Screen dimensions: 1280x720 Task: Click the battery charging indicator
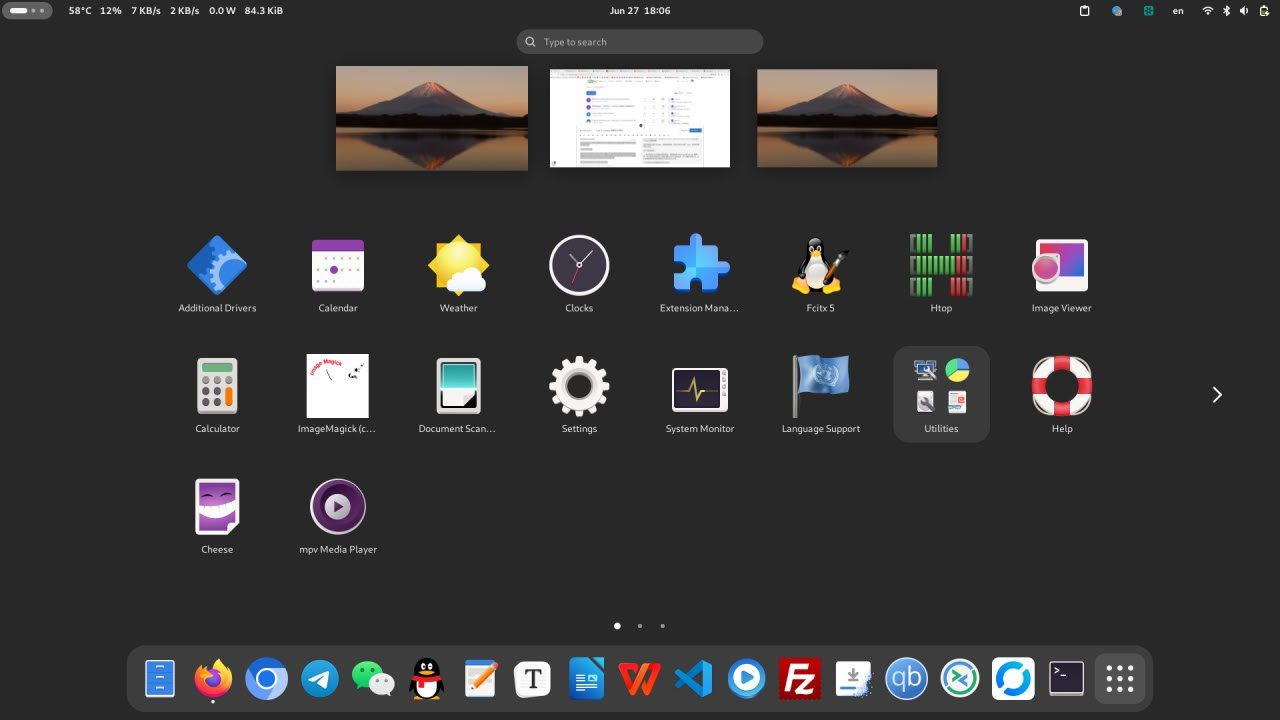click(1263, 10)
